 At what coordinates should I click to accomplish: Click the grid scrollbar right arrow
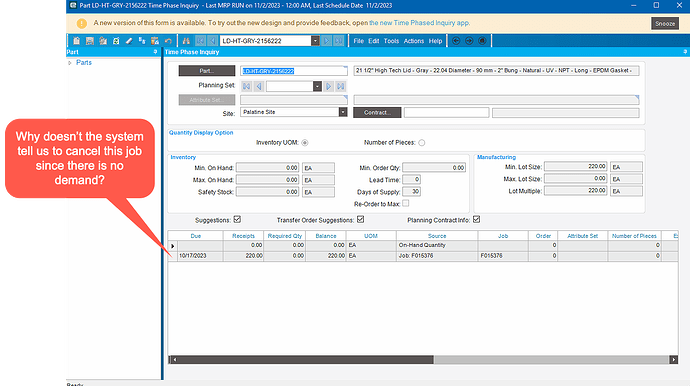673,360
